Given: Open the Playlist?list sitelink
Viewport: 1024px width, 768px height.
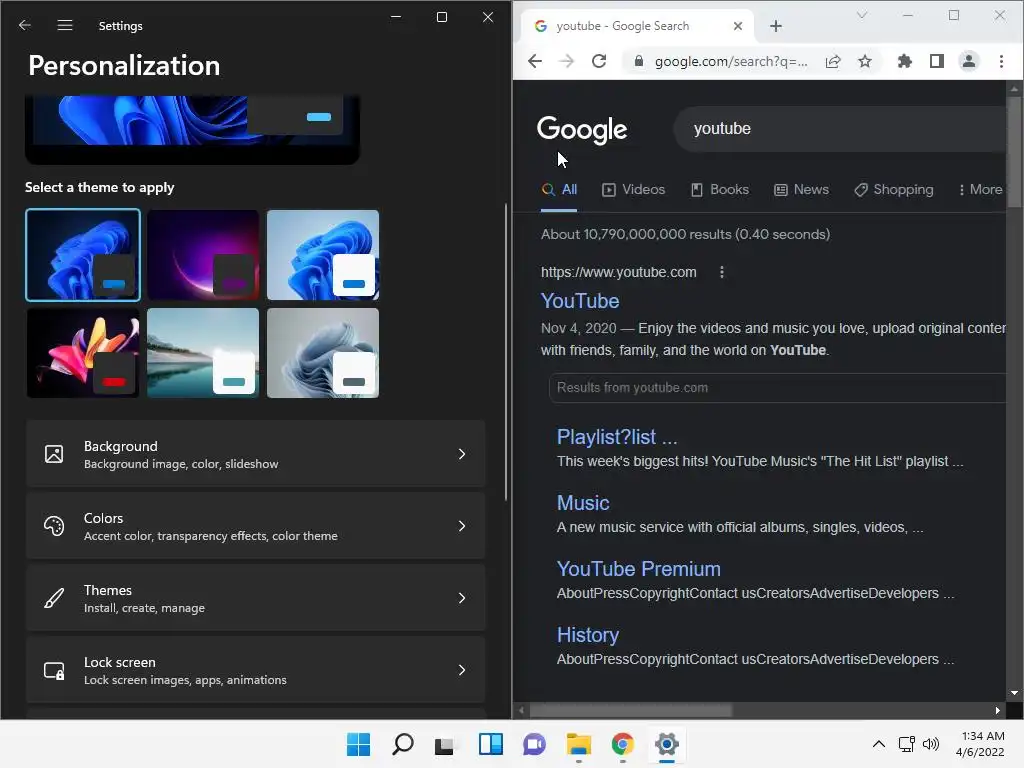Looking at the screenshot, I should (x=617, y=437).
